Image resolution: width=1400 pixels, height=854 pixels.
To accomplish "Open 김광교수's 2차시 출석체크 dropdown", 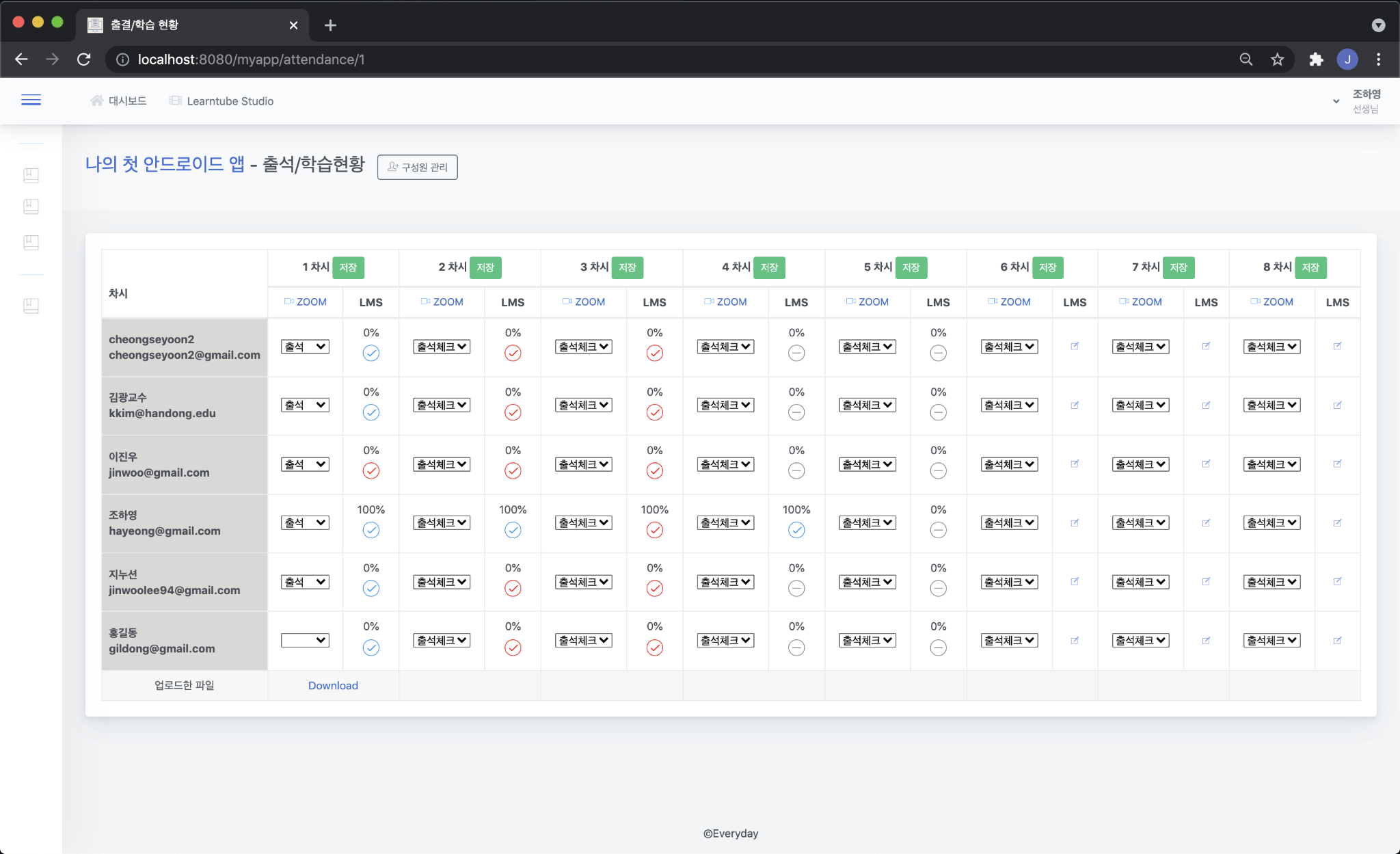I will [x=442, y=405].
